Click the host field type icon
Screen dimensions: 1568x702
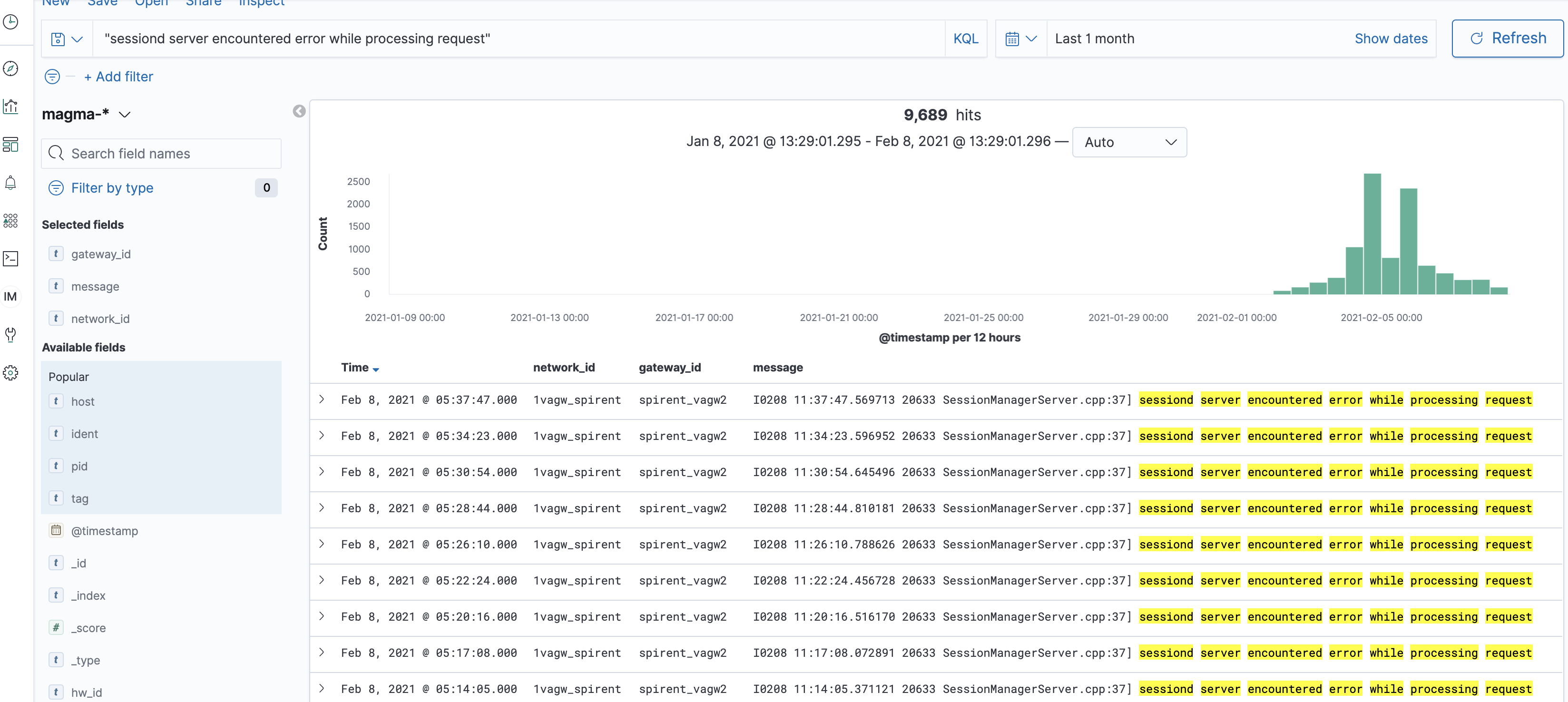(x=56, y=401)
